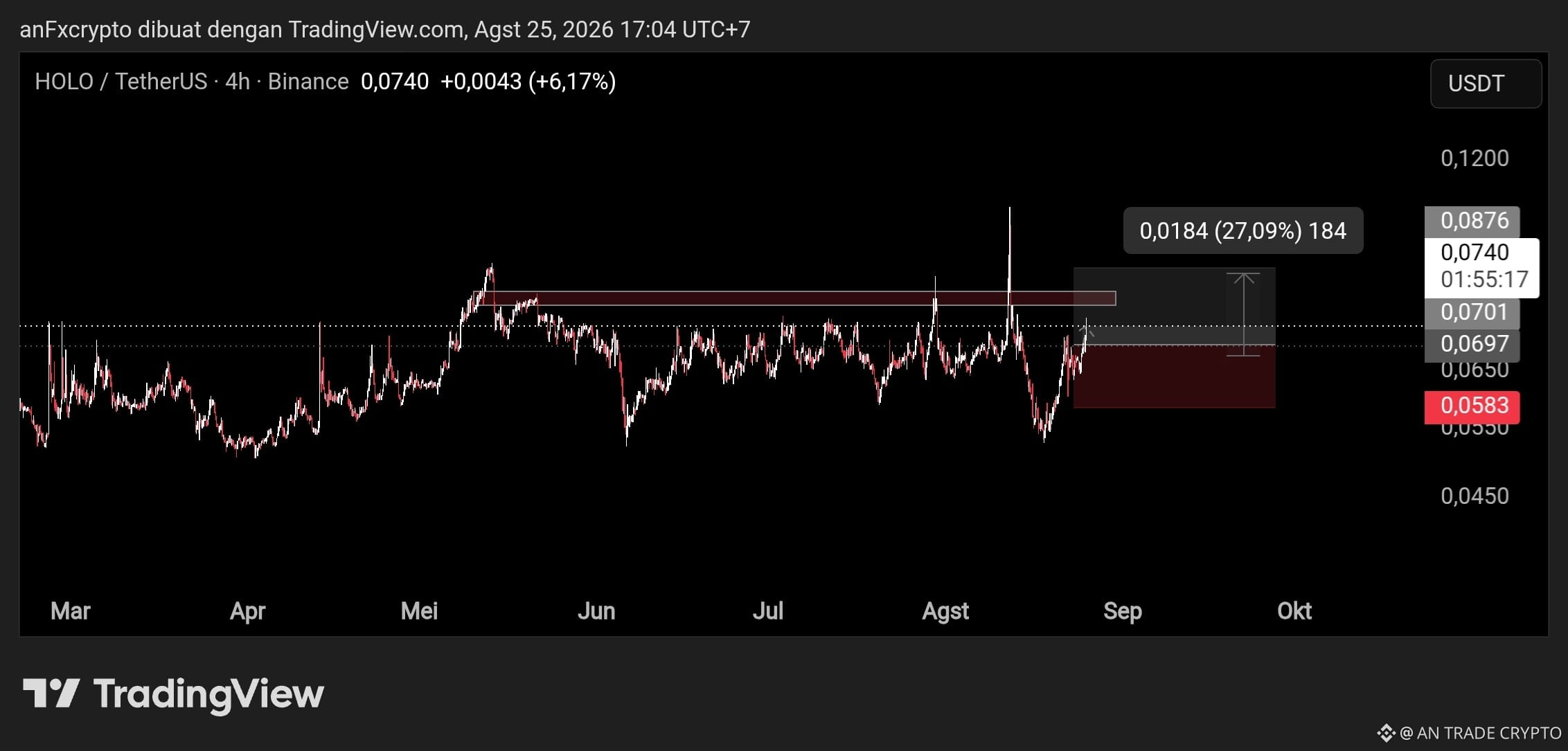
Task: Click the Mei label on time axis
Action: 420,611
